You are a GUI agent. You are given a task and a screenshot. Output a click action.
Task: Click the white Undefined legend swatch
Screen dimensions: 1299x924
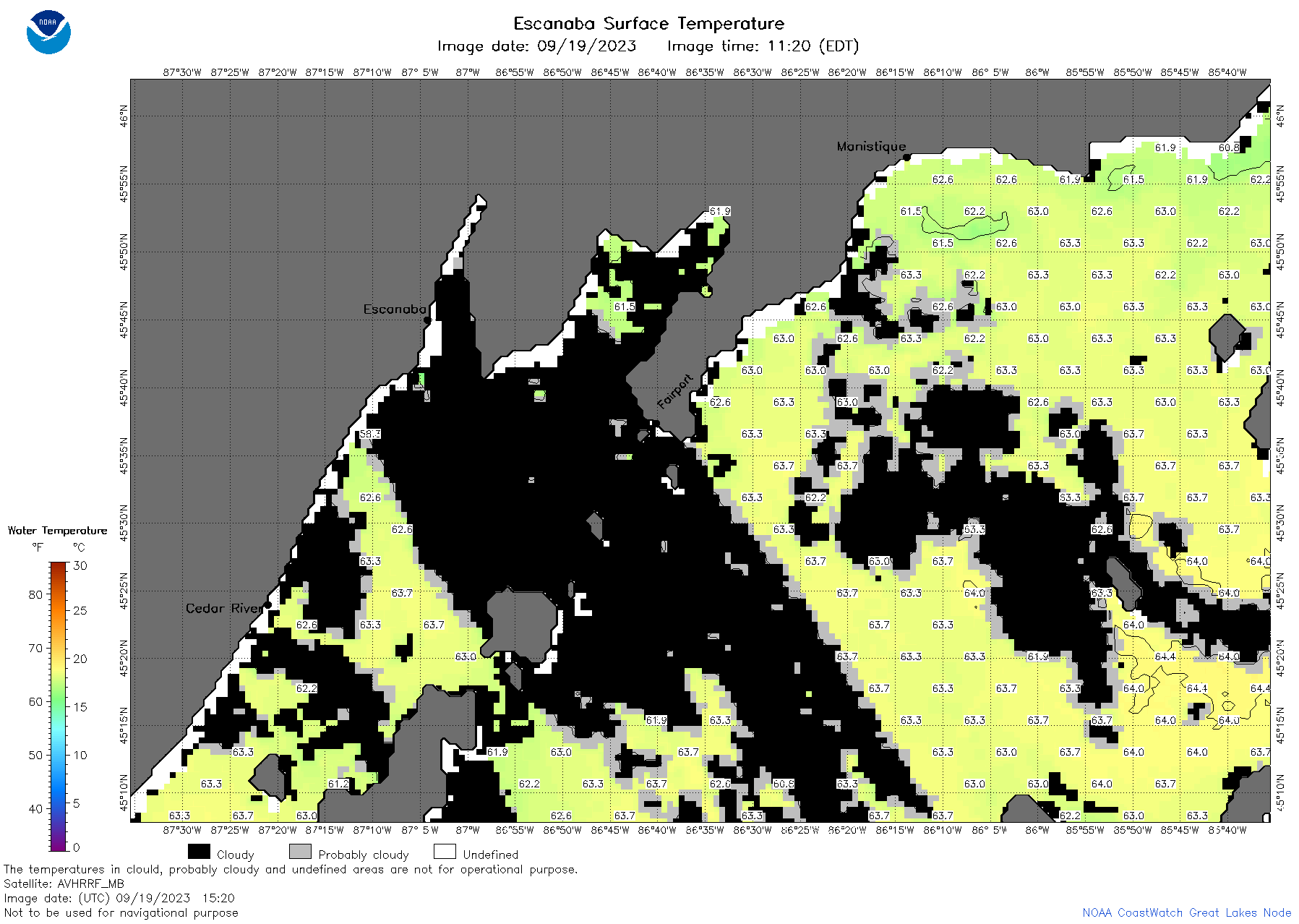[x=445, y=852]
